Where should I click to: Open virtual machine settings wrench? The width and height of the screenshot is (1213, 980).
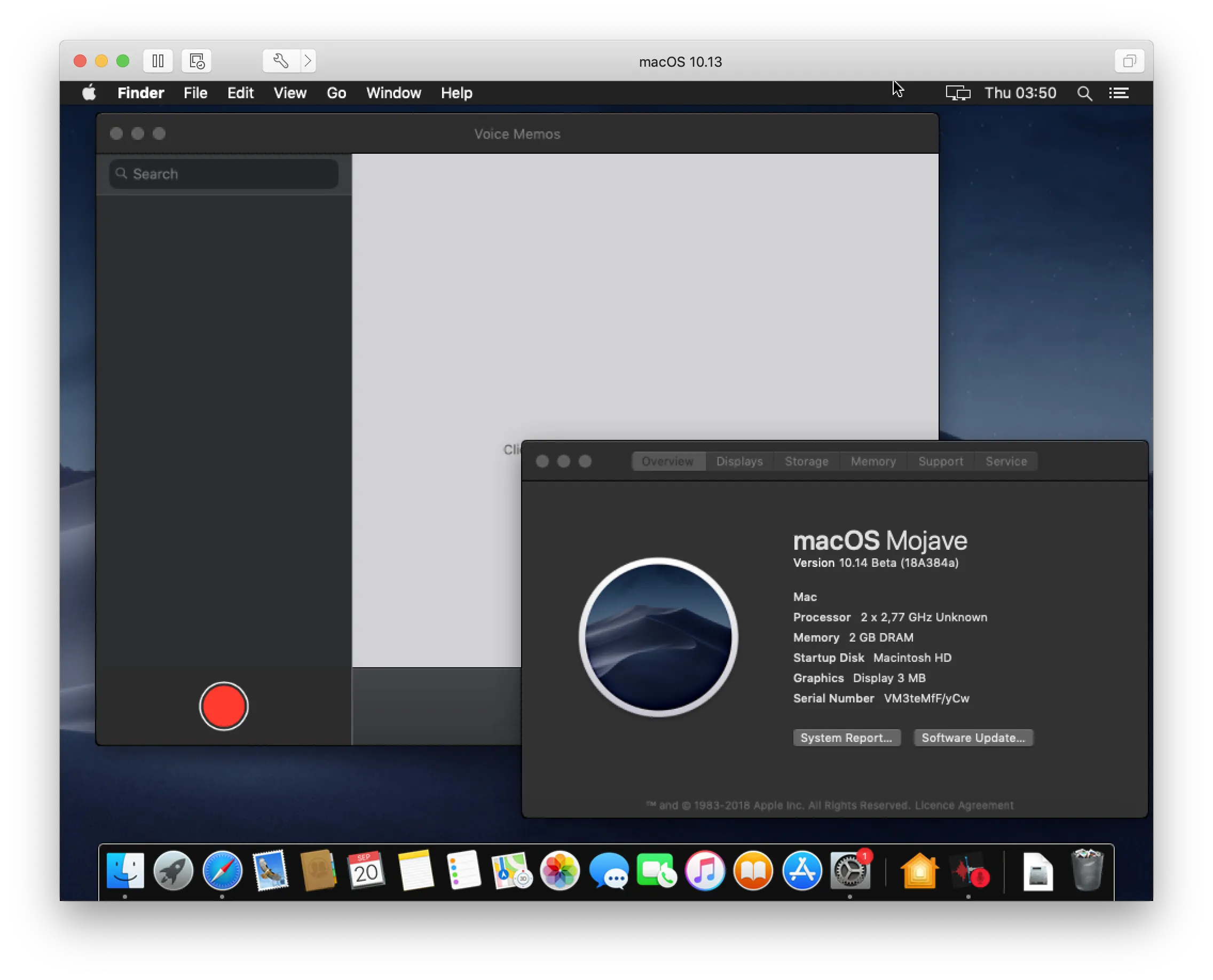281,61
